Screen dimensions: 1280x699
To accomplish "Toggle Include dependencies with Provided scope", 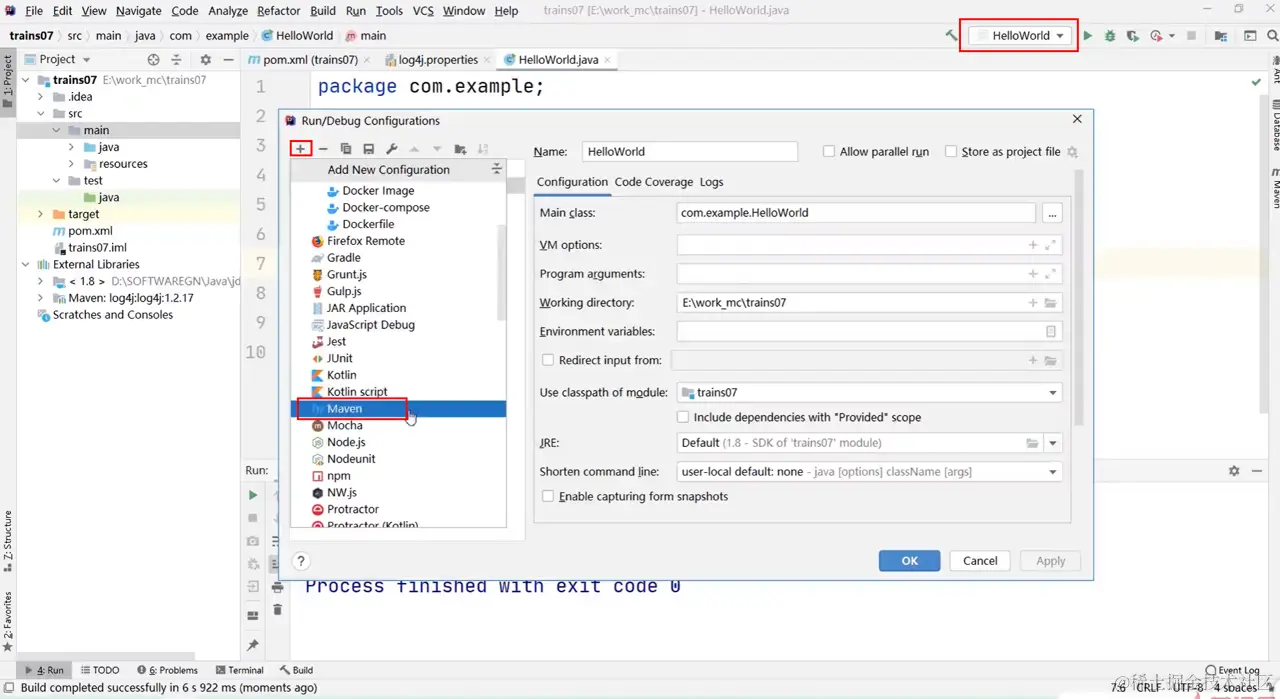I will coord(683,417).
